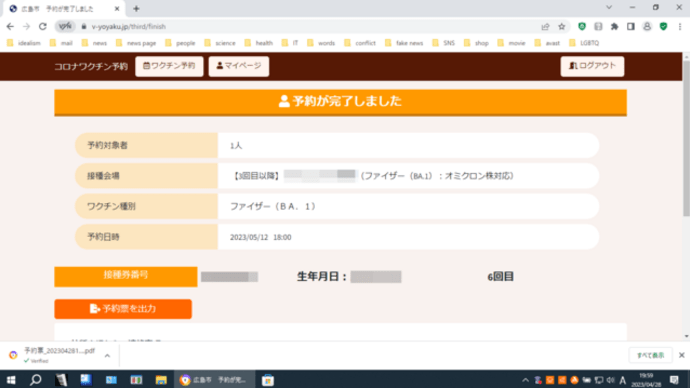The image size is (690, 388).
Task: Open the browser three-dot menu
Action: click(x=680, y=26)
